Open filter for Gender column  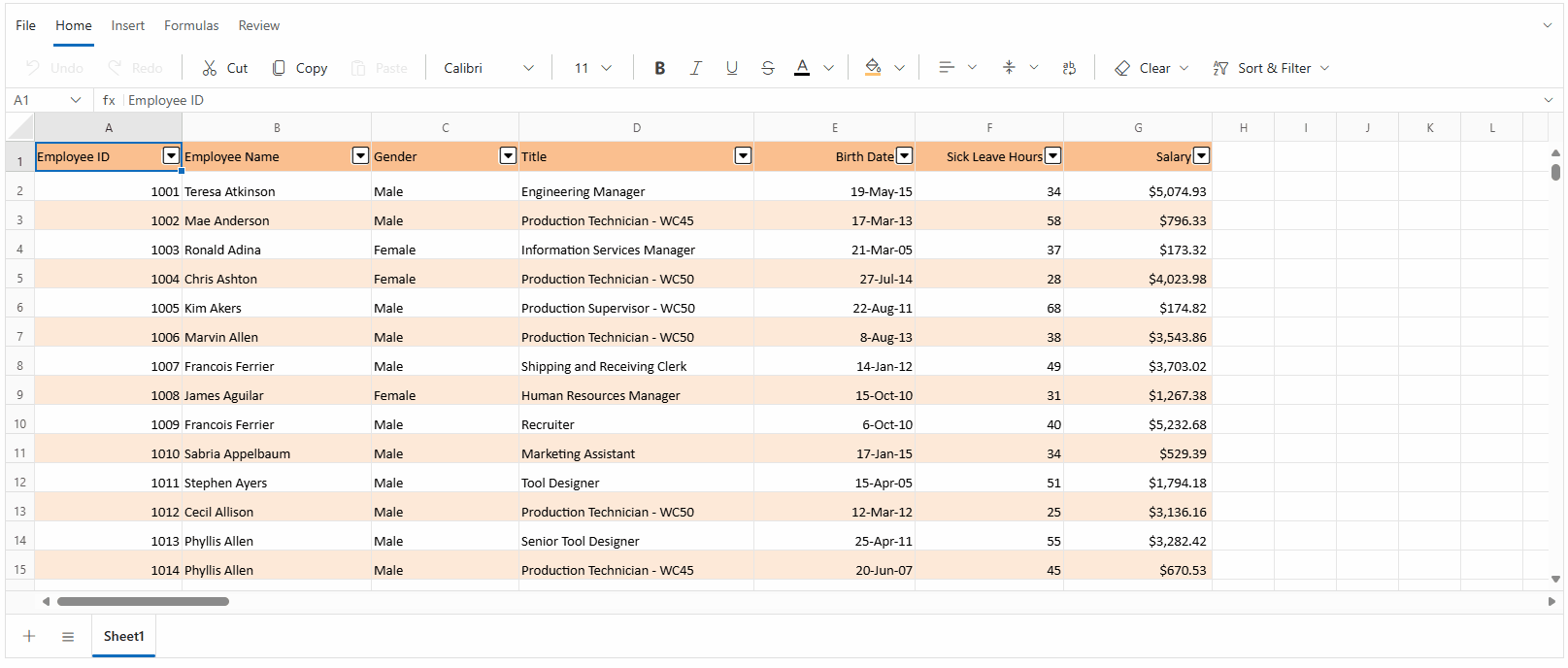tap(508, 156)
